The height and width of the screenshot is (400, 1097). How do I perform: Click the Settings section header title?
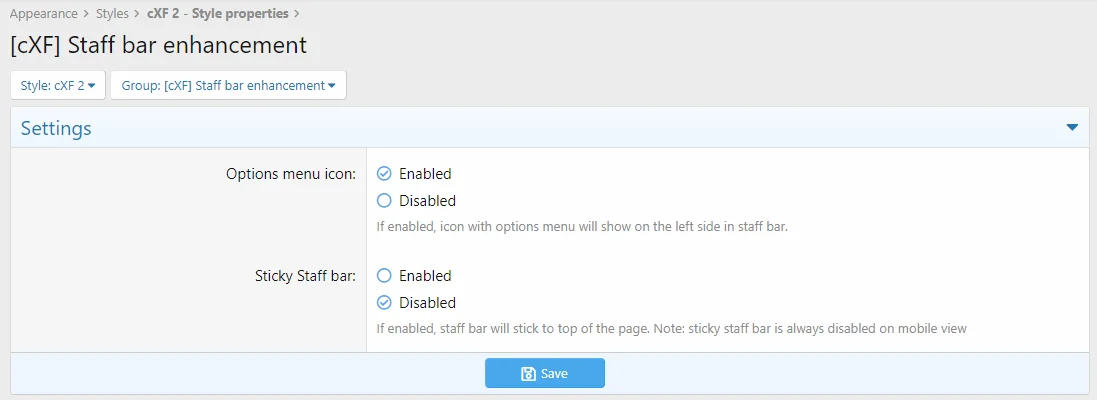tap(56, 129)
